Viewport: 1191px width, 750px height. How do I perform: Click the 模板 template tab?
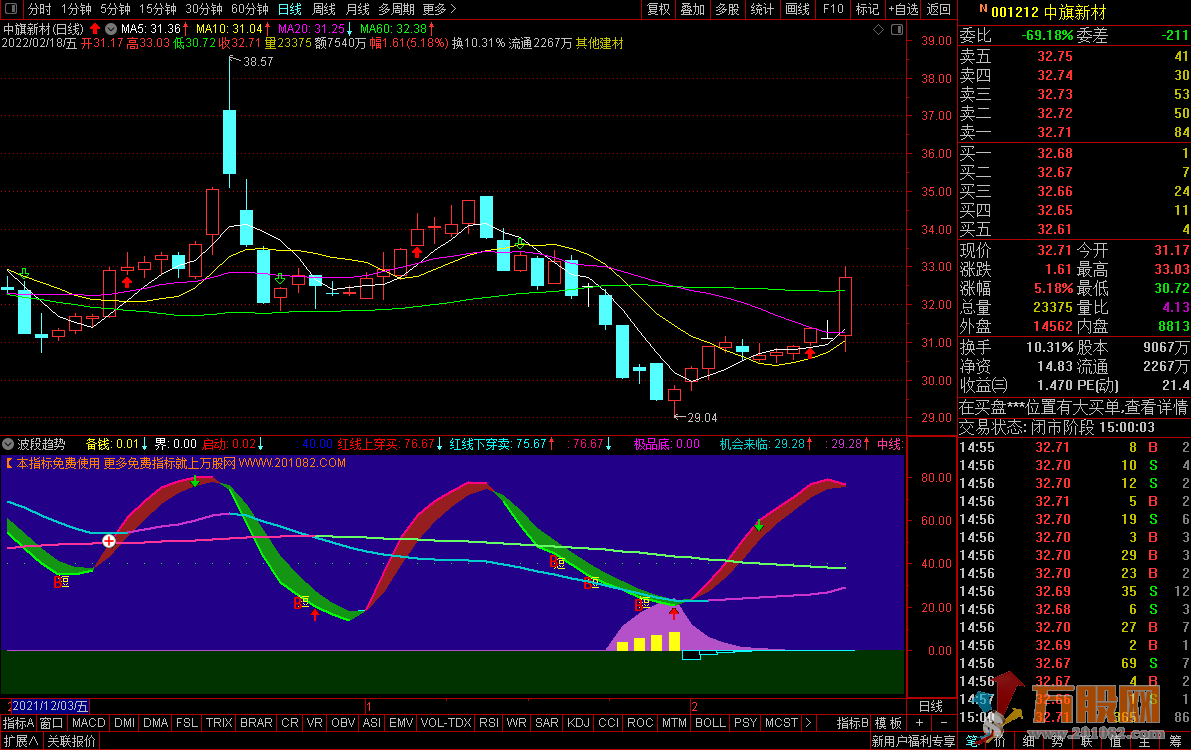click(x=888, y=723)
